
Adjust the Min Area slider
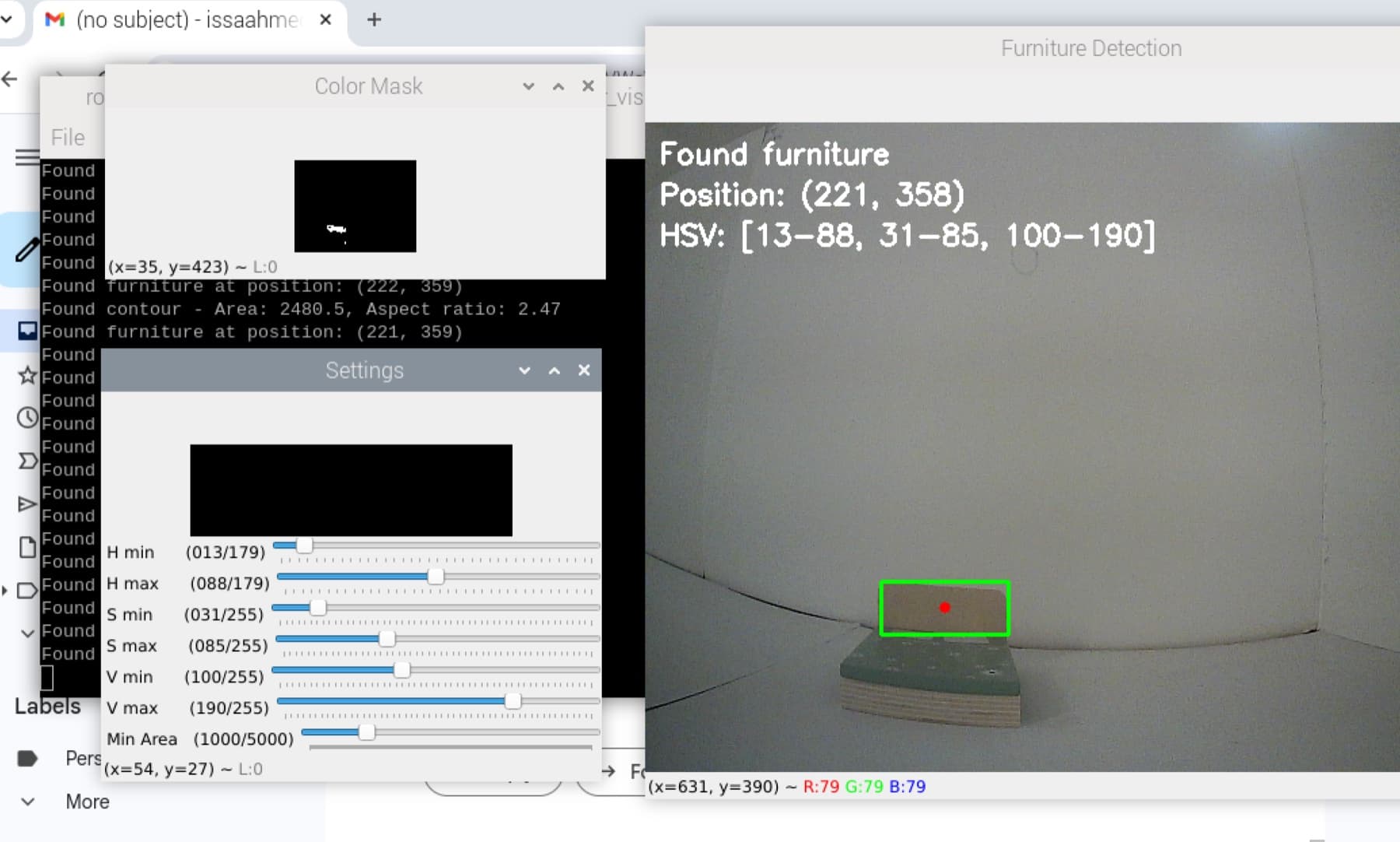click(366, 732)
